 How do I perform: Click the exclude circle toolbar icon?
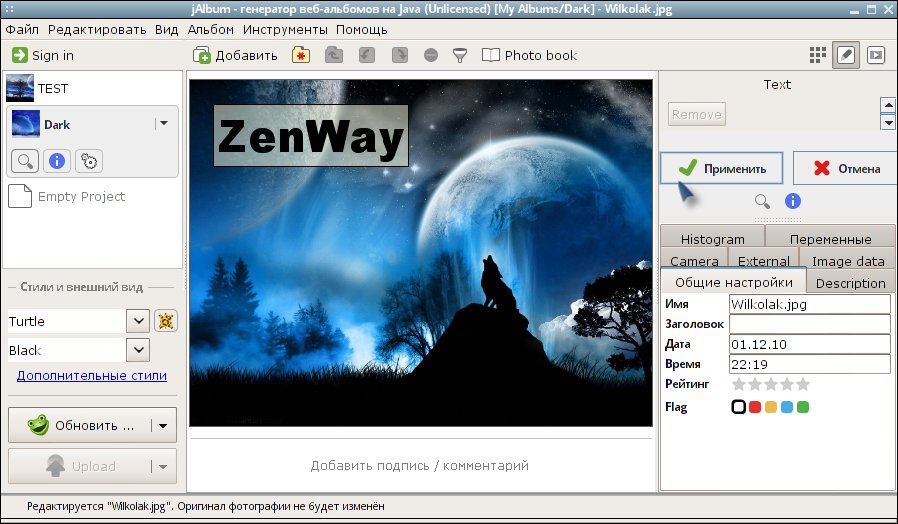[x=431, y=55]
